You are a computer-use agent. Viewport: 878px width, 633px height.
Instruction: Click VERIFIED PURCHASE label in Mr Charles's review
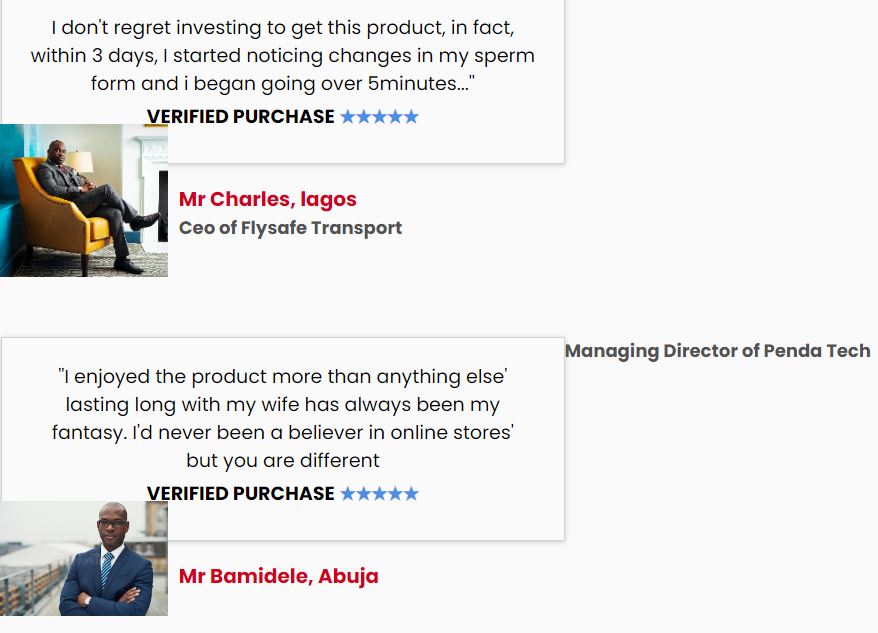240,117
